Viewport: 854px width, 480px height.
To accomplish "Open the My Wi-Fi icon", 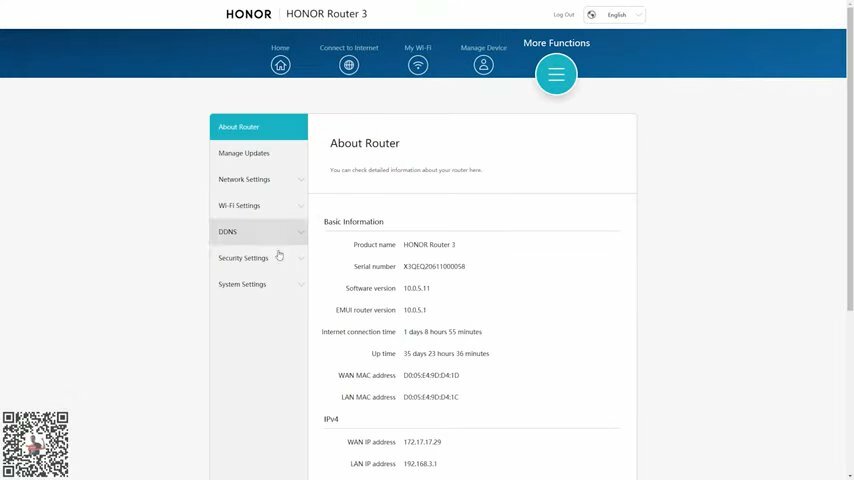I will pyautogui.click(x=418, y=65).
